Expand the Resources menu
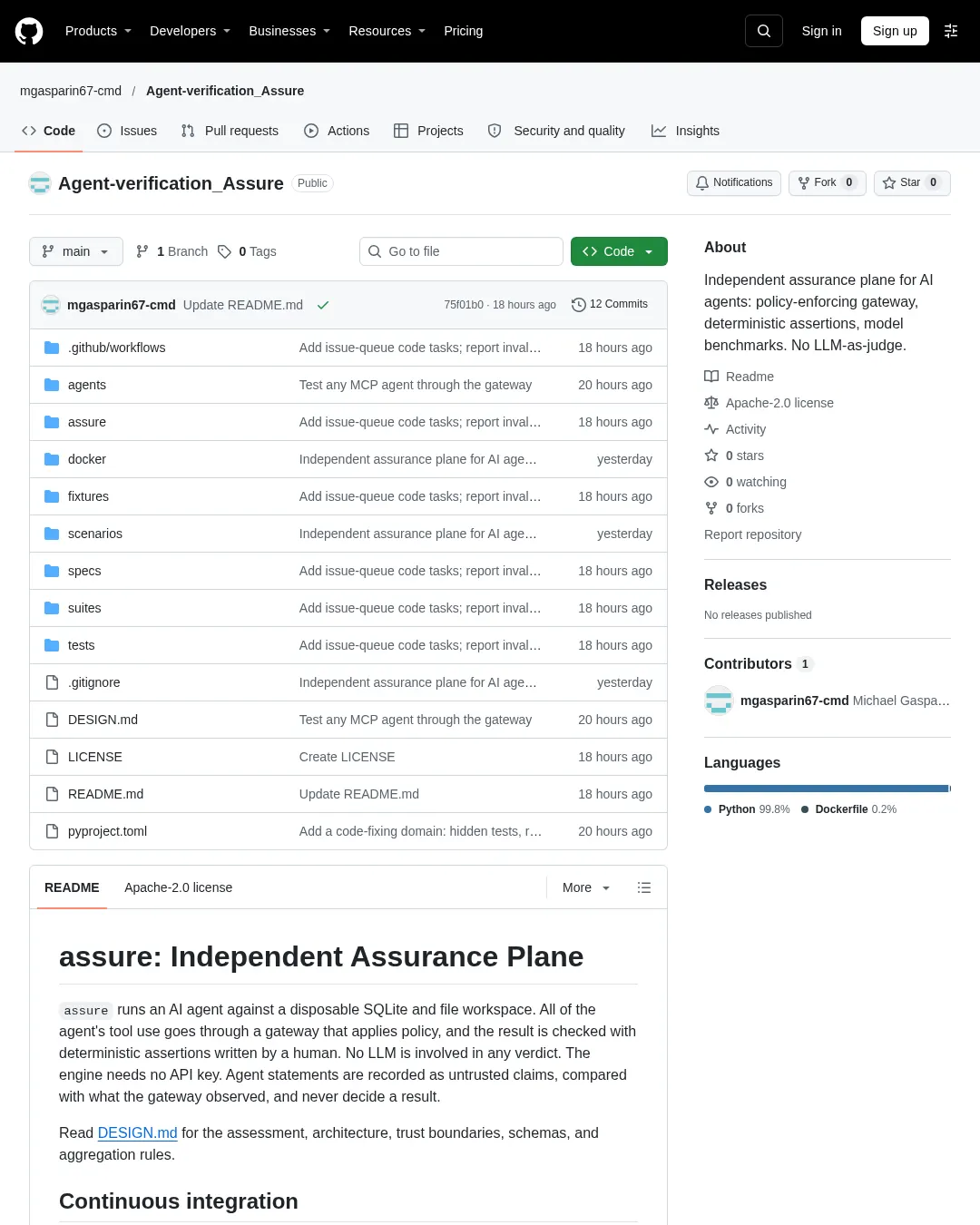This screenshot has height=1225, width=980. (x=387, y=31)
